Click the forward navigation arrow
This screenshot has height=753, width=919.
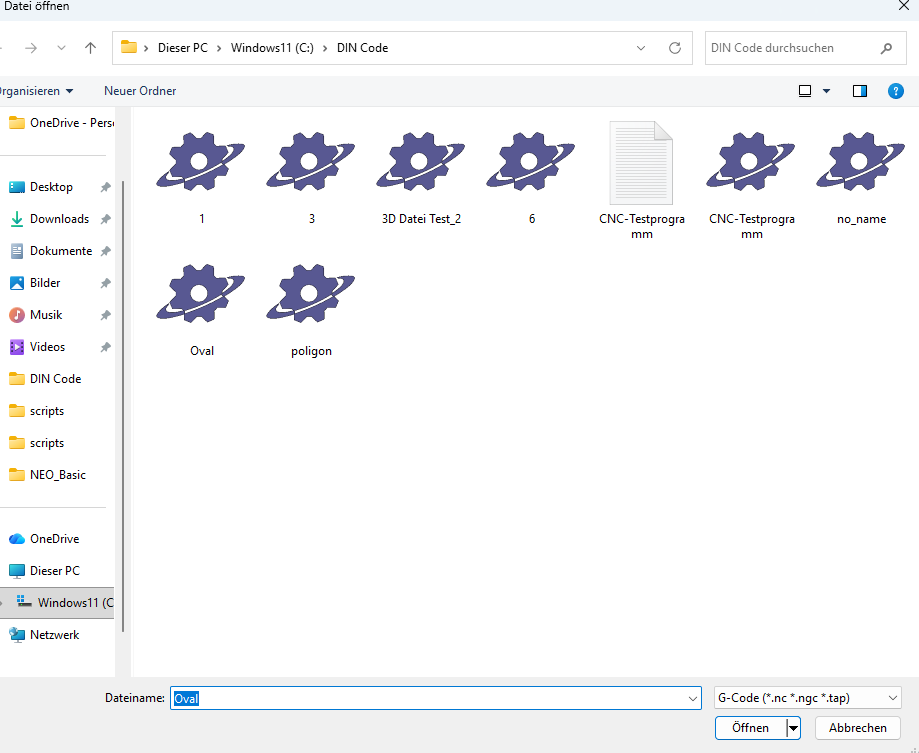coord(31,48)
